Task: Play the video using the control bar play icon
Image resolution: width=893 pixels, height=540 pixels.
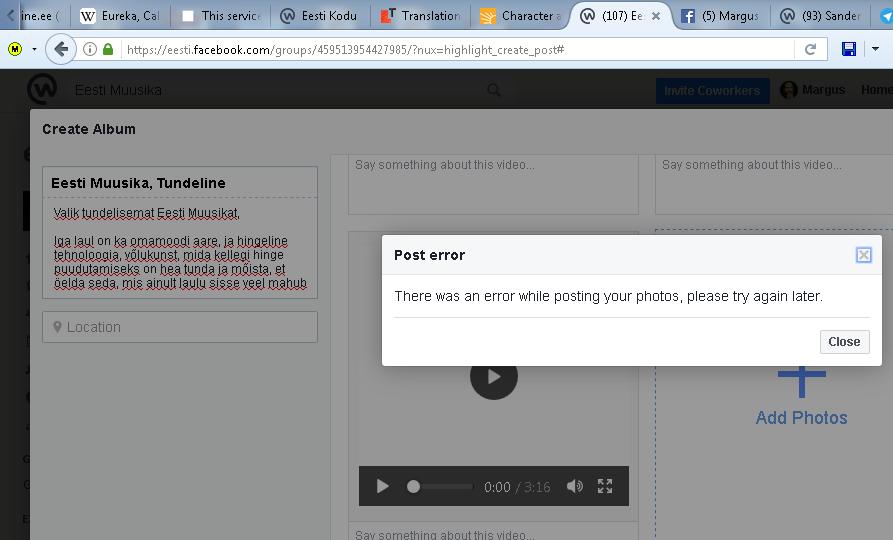Action: (382, 487)
